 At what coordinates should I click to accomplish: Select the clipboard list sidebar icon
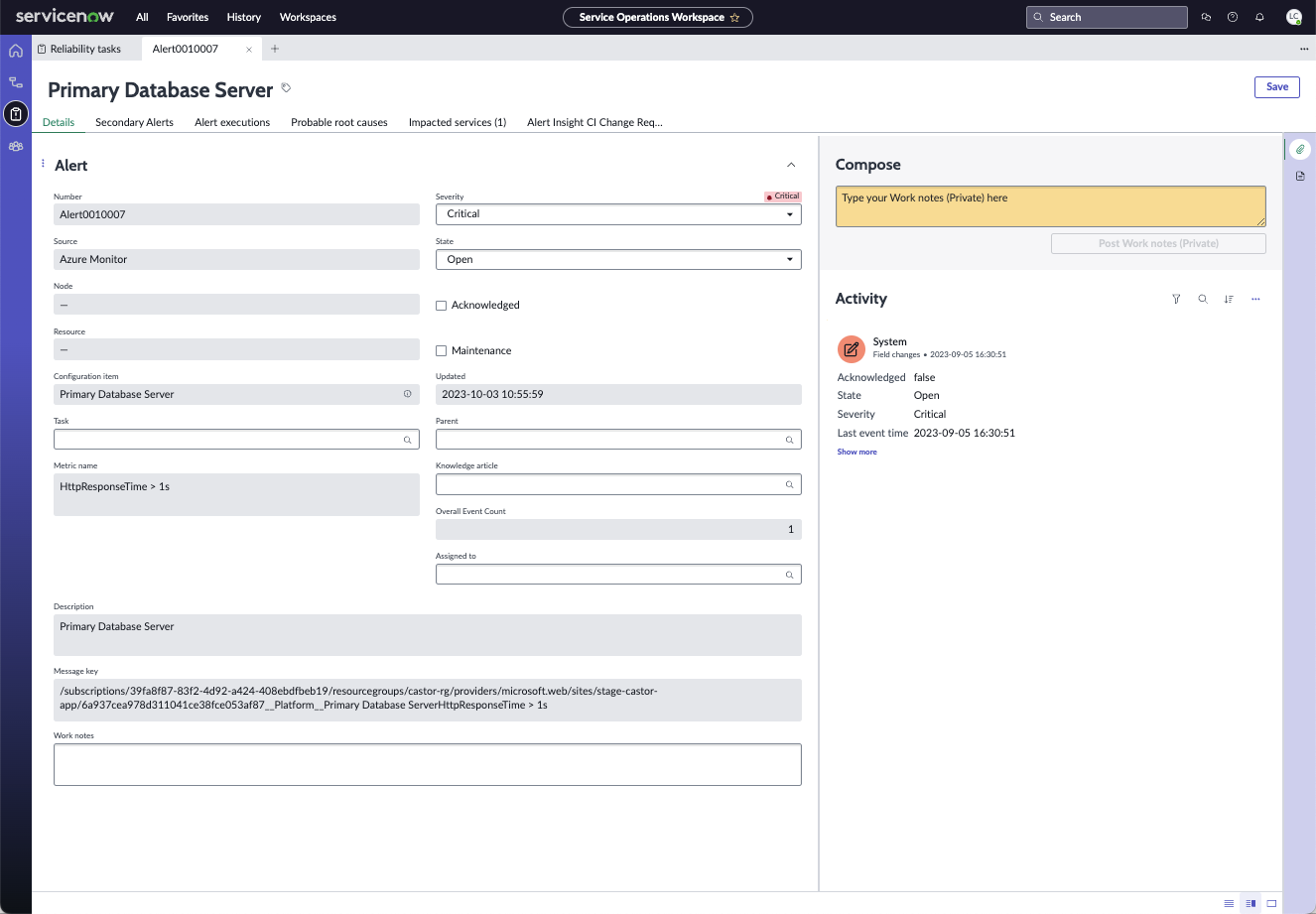click(16, 114)
